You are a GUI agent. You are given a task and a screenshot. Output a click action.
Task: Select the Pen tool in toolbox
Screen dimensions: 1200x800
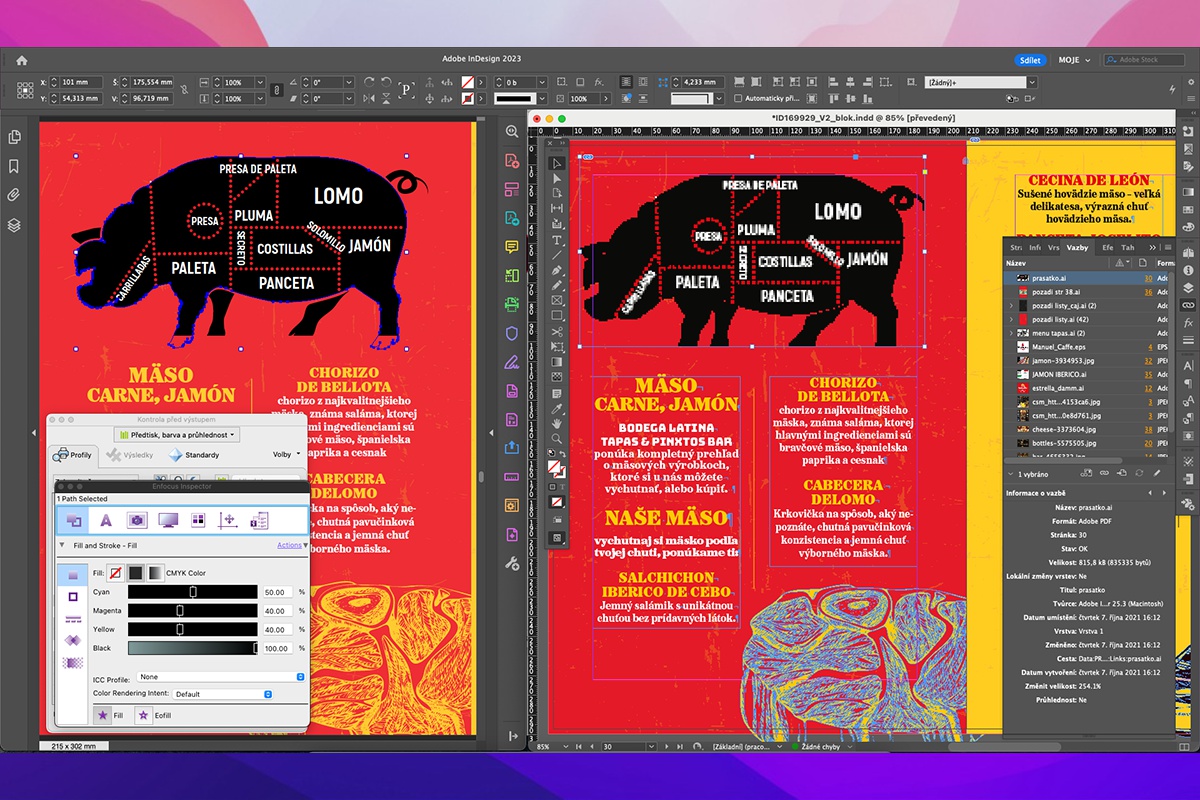[558, 271]
